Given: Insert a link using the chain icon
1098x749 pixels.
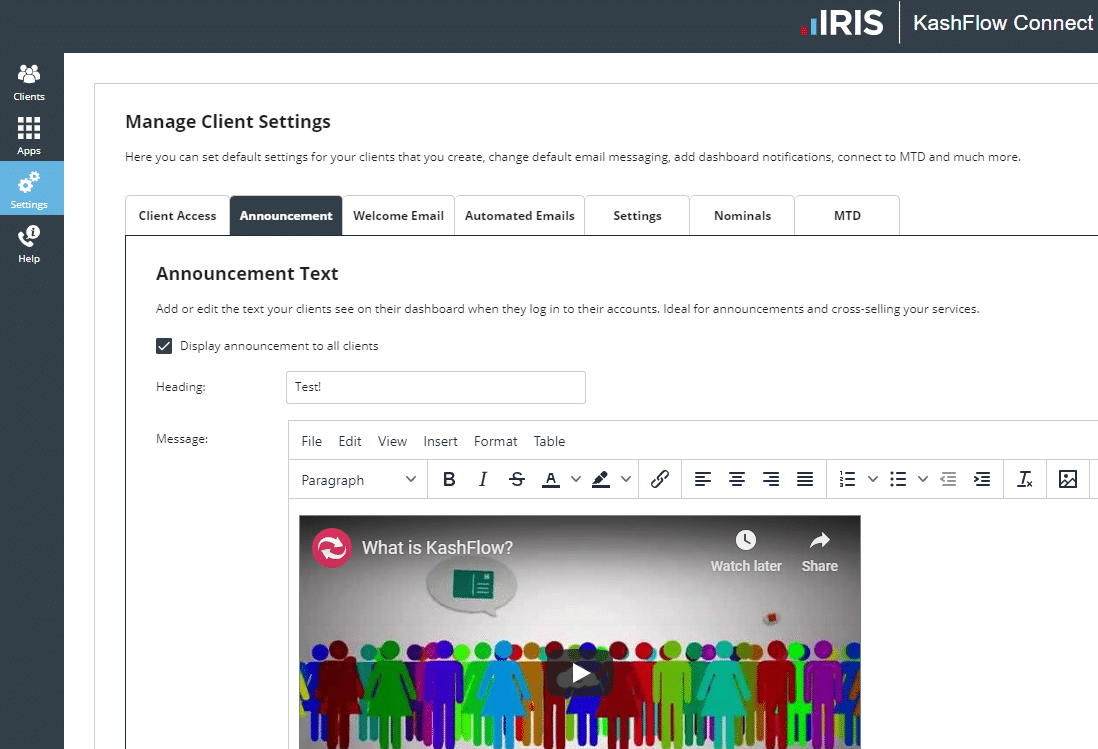Looking at the screenshot, I should (x=659, y=480).
